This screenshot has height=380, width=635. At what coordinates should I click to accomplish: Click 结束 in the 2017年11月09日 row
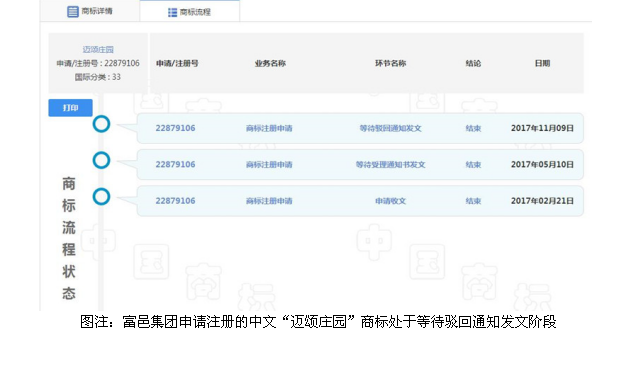click(x=473, y=128)
